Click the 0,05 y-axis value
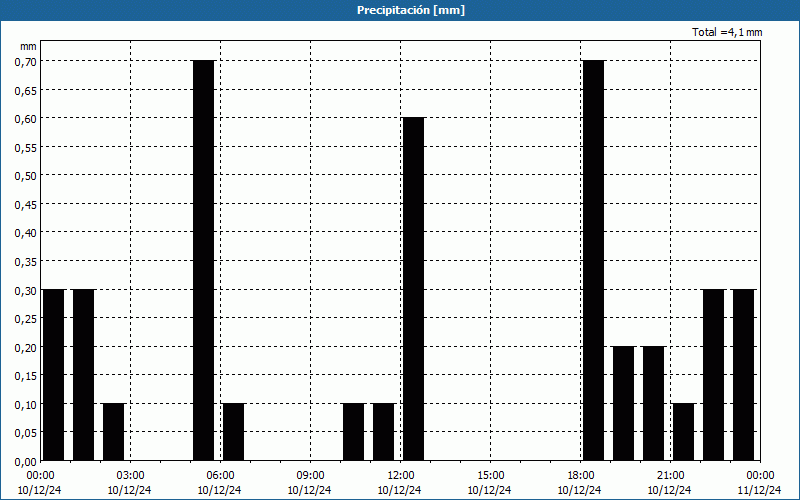The image size is (800, 500). [26, 433]
